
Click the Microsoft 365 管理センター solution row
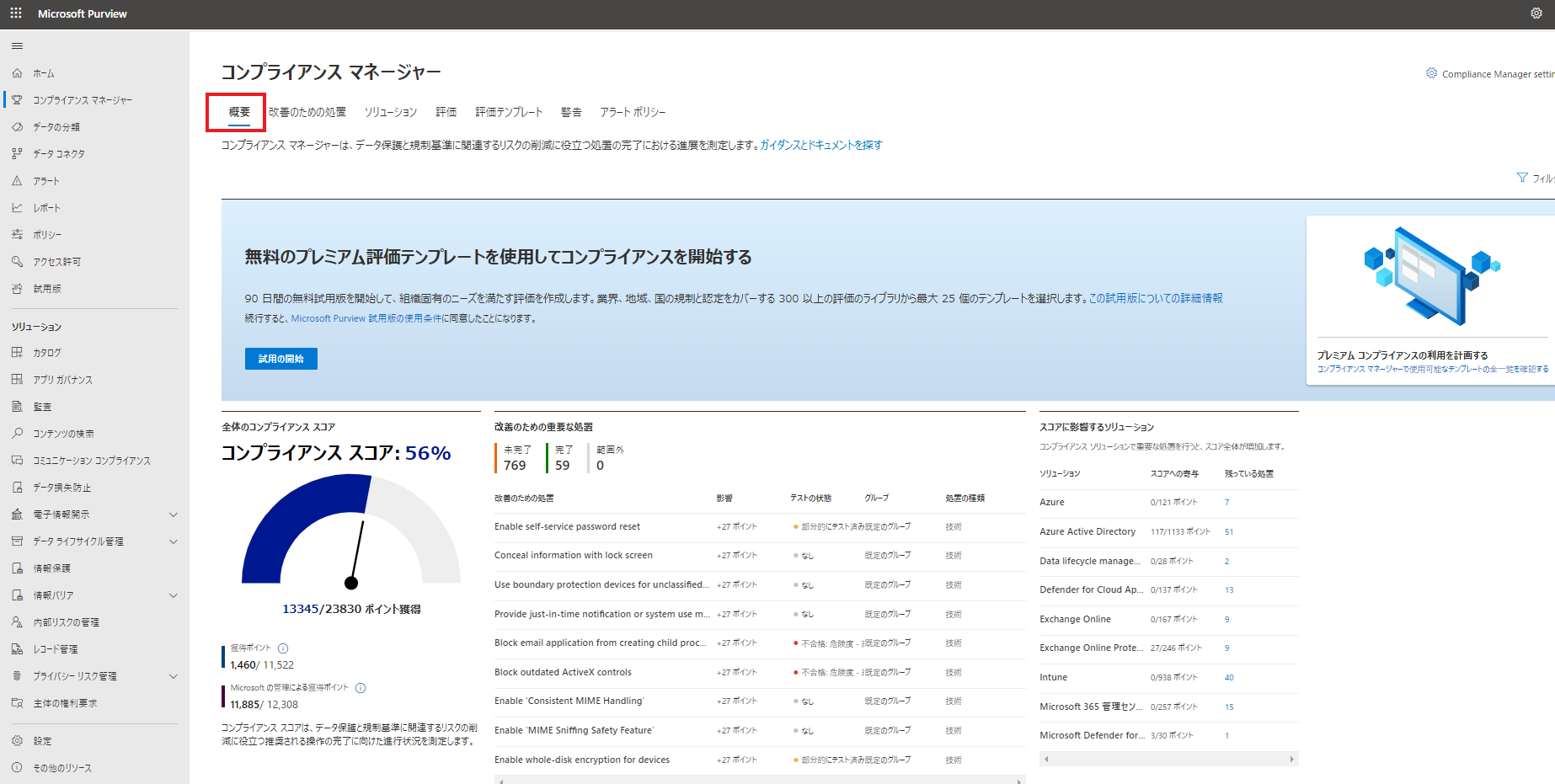pyautogui.click(x=1169, y=707)
